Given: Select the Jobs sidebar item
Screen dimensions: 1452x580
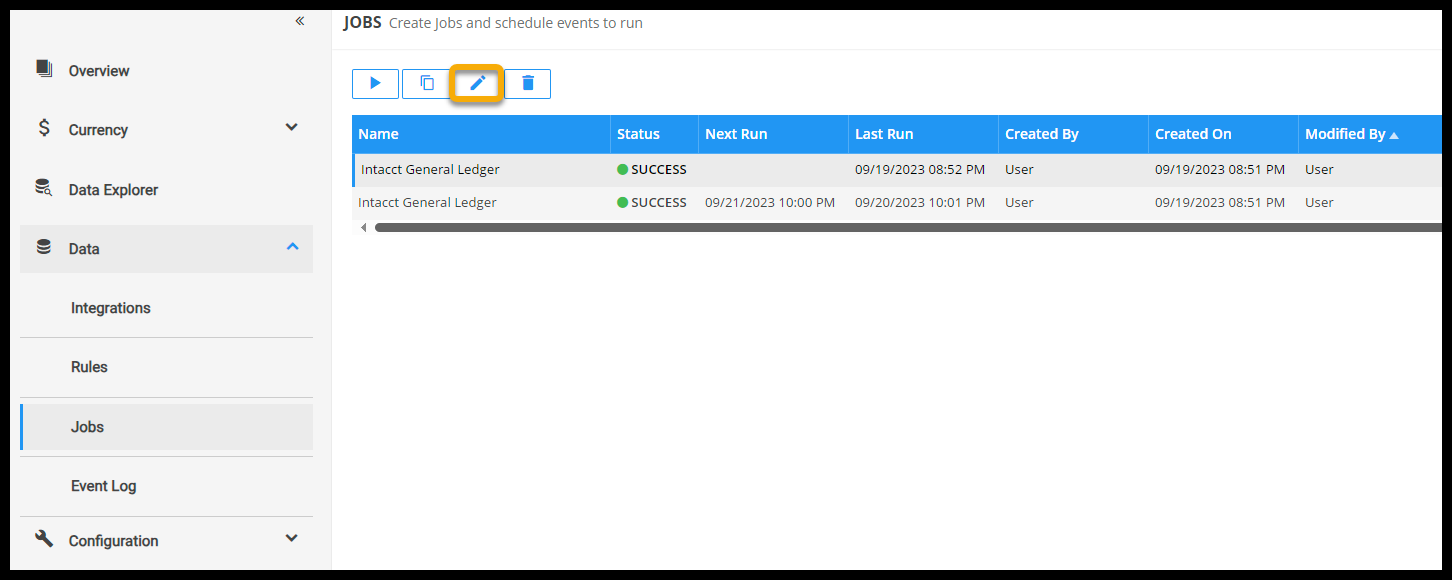Looking at the screenshot, I should (87, 427).
